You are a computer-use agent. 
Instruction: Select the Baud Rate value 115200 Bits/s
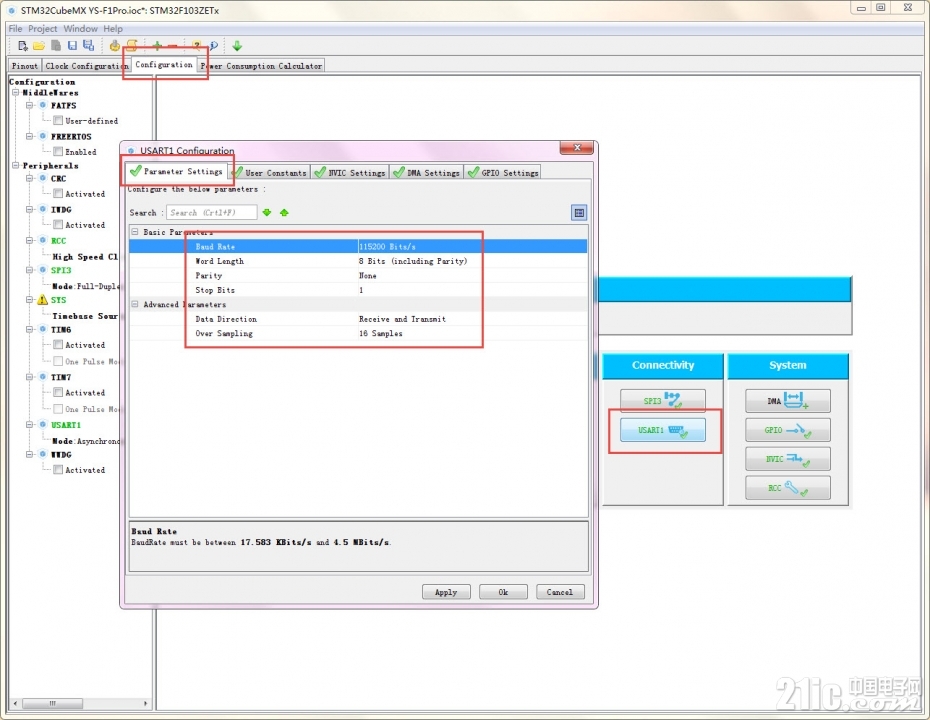click(387, 246)
